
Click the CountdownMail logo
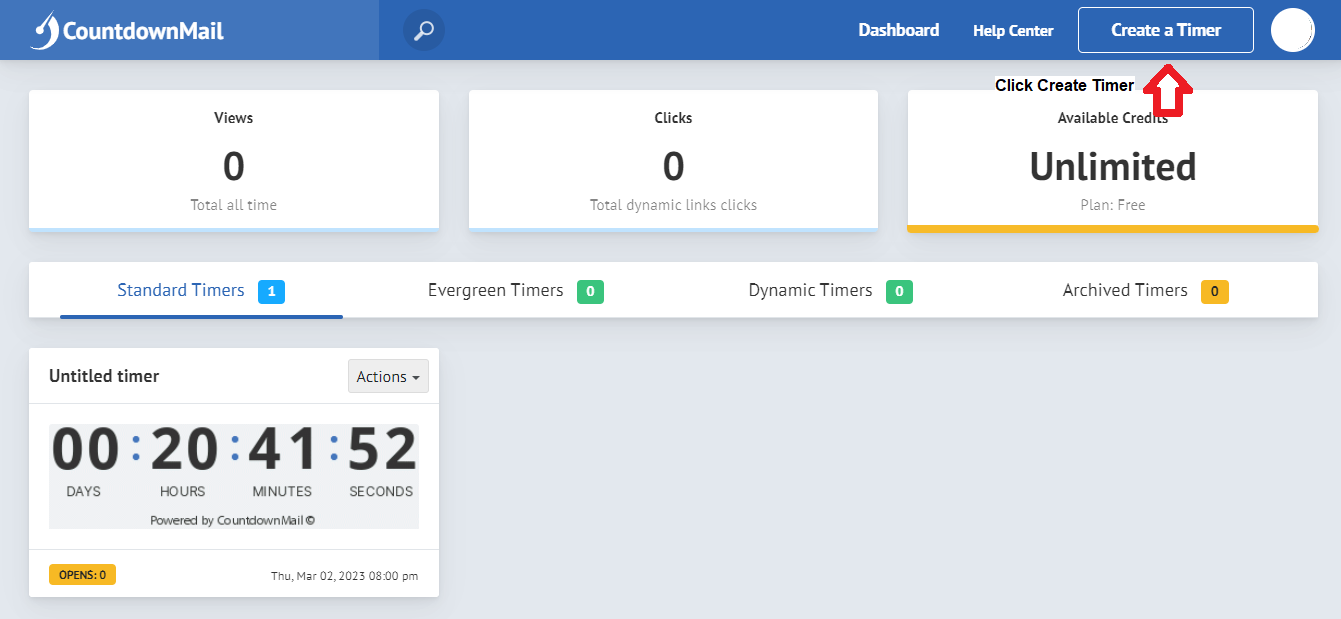click(x=128, y=30)
